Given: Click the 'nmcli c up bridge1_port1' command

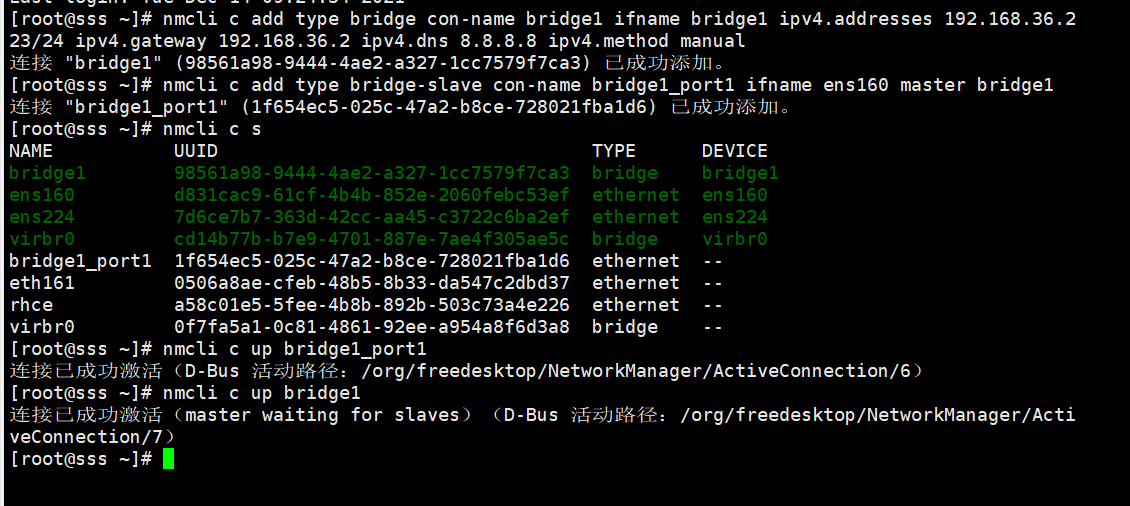Looking at the screenshot, I should tap(295, 350).
